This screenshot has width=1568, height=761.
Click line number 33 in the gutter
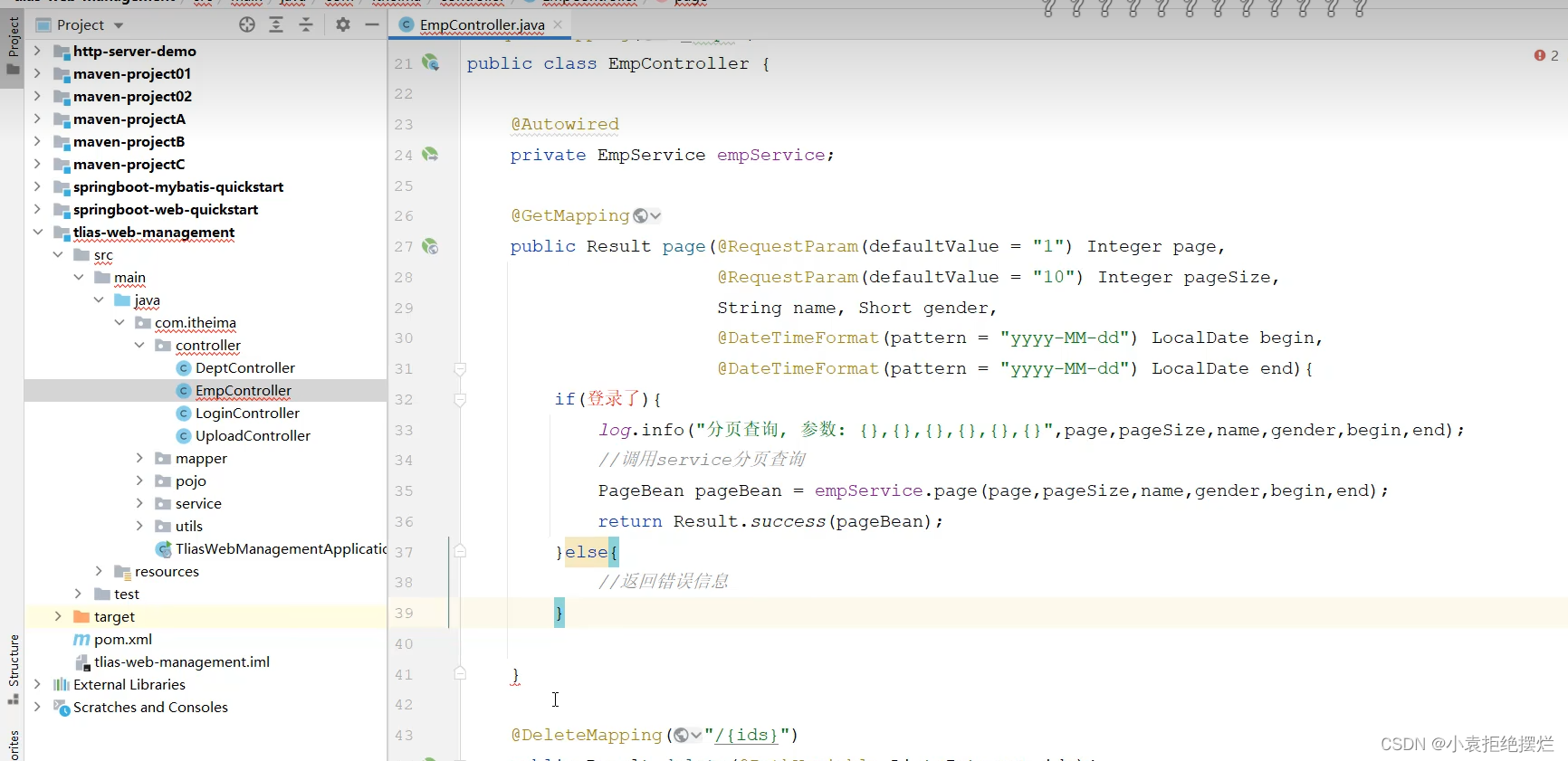[x=404, y=430]
